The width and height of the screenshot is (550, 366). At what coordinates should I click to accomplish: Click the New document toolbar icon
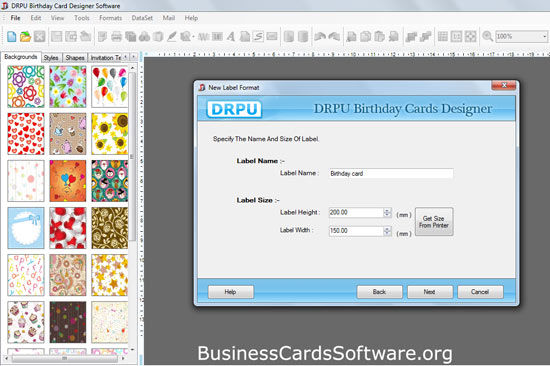pos(12,36)
